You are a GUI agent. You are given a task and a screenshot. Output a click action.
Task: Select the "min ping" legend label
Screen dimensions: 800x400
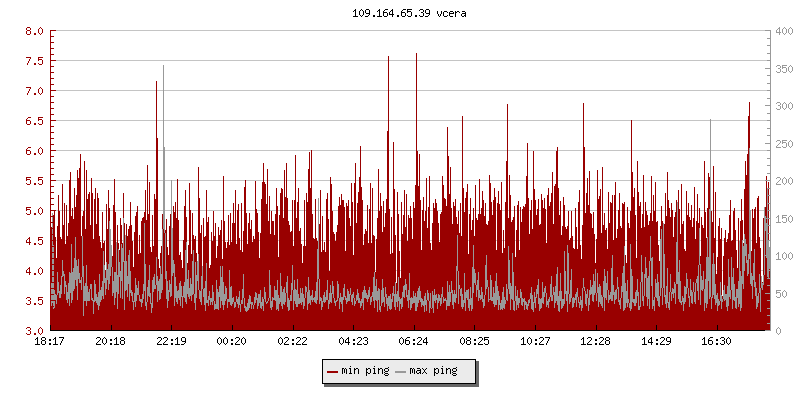(365, 372)
